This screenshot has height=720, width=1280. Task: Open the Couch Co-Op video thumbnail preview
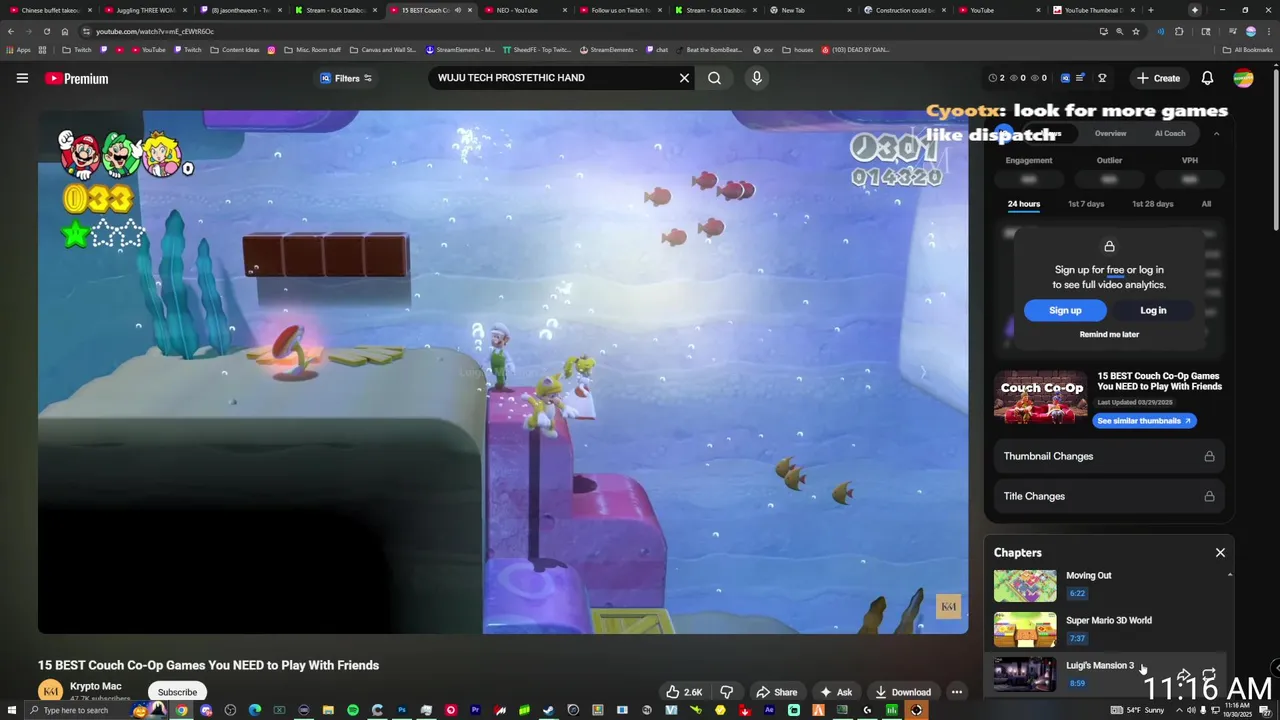(x=1041, y=397)
